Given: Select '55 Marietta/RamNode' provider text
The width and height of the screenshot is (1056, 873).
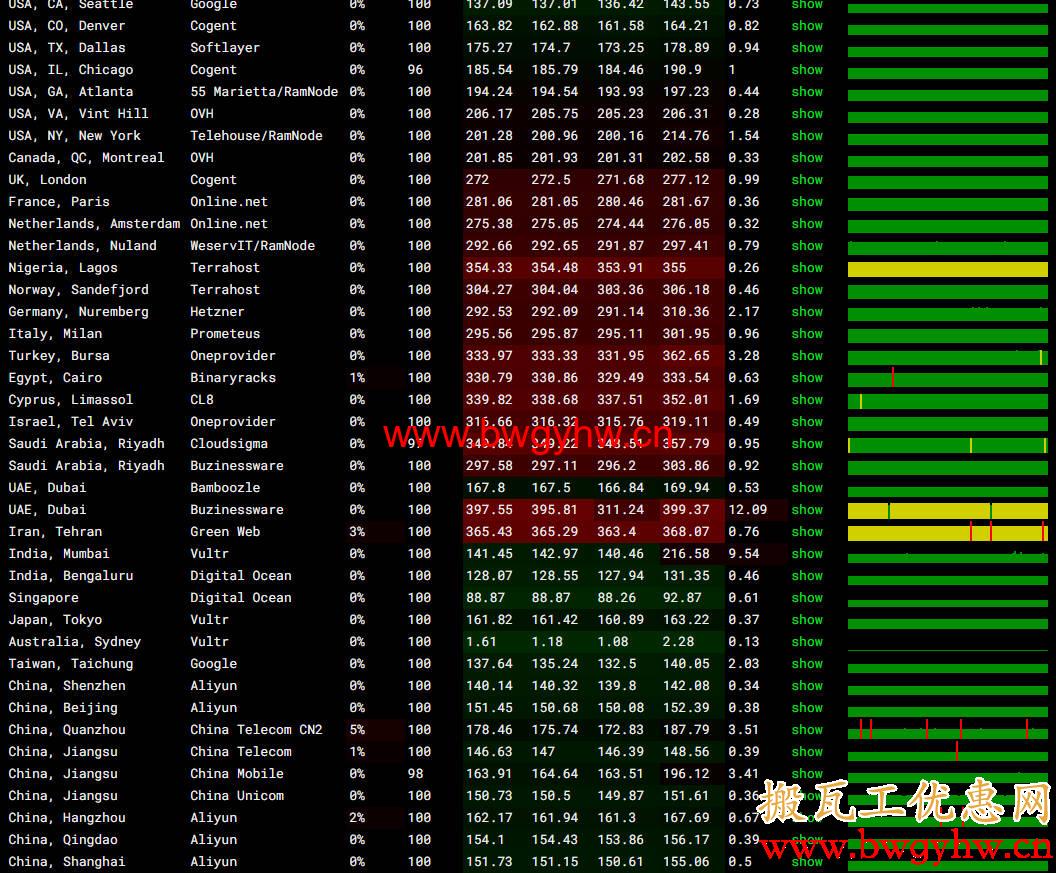Looking at the screenshot, I should (264, 92).
